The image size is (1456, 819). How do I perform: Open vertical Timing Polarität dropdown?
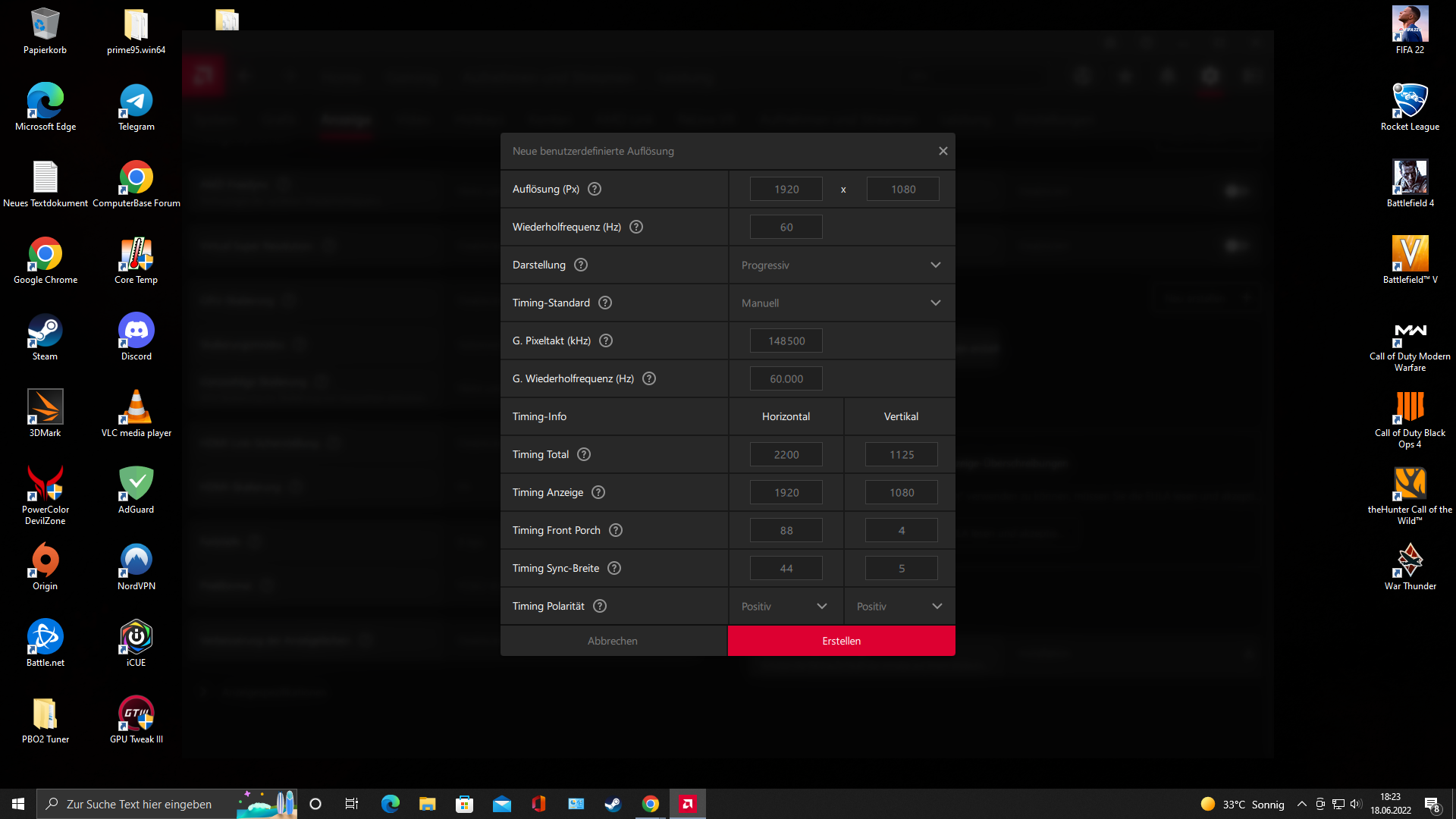point(899,606)
